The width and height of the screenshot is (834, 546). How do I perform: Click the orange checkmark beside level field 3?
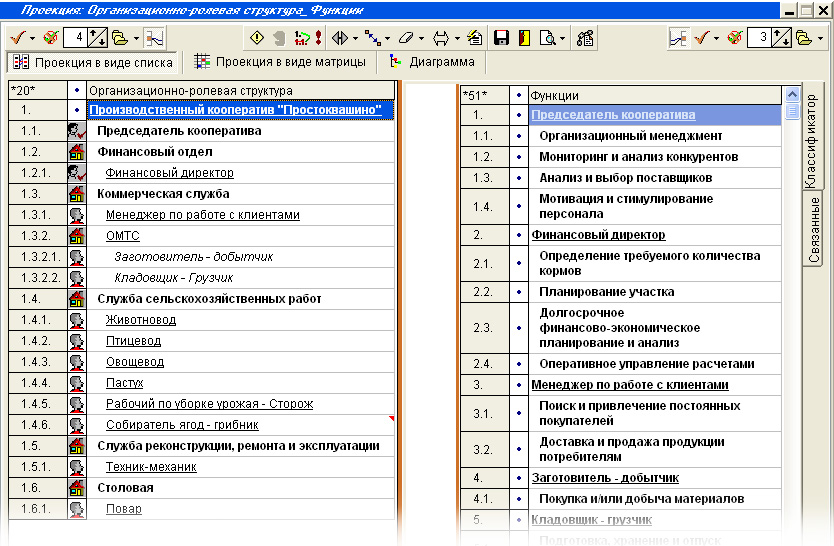[702, 38]
